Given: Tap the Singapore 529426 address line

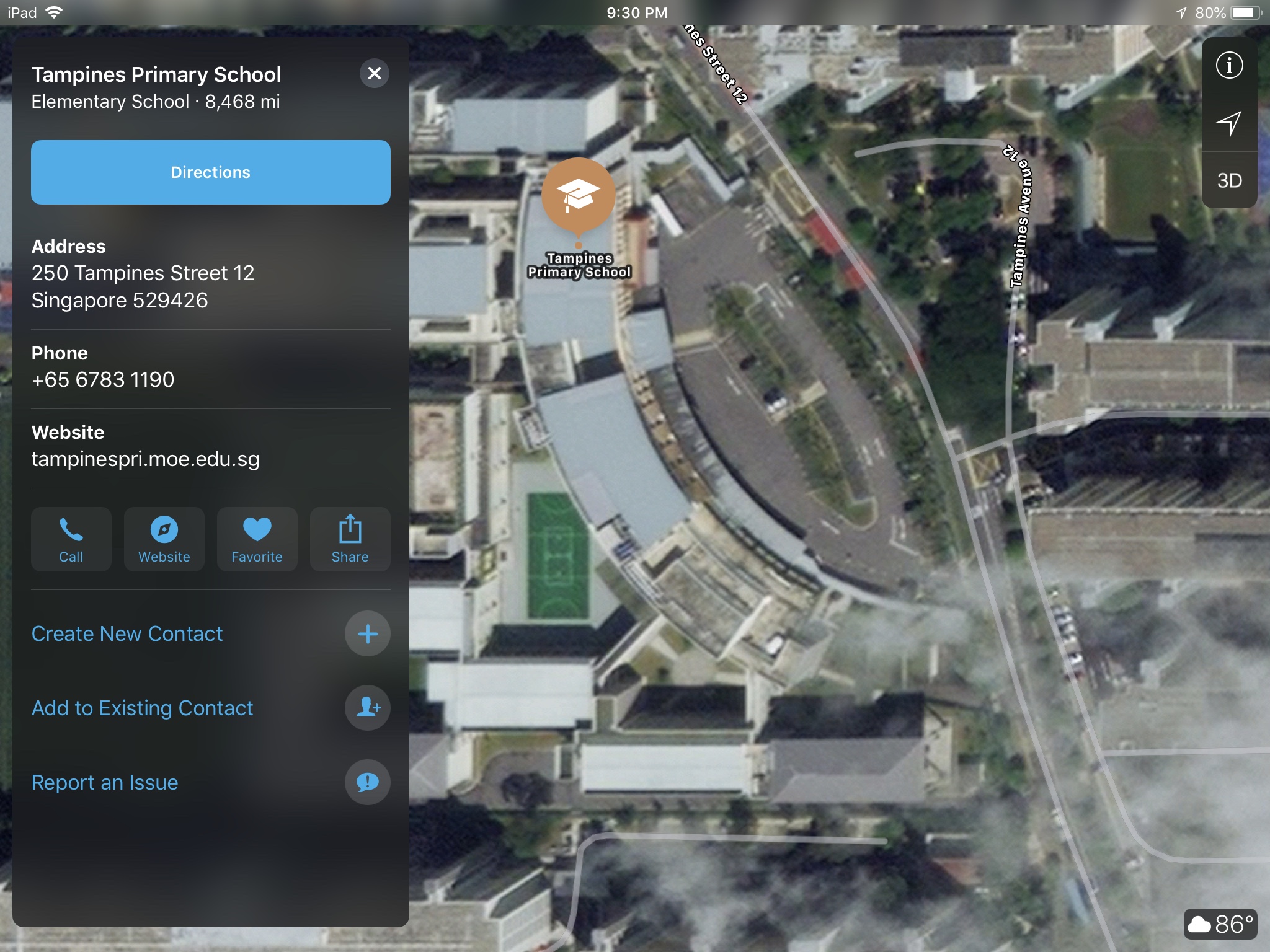Looking at the screenshot, I should point(120,300).
